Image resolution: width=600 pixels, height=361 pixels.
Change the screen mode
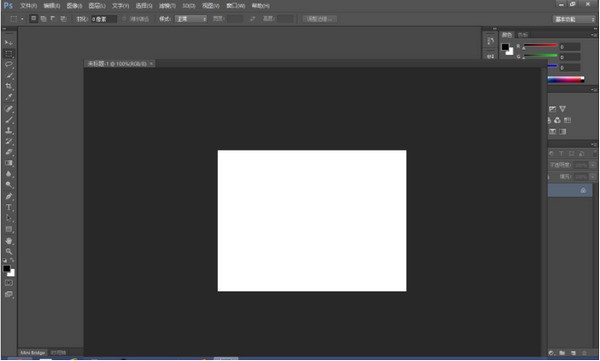coord(8,294)
